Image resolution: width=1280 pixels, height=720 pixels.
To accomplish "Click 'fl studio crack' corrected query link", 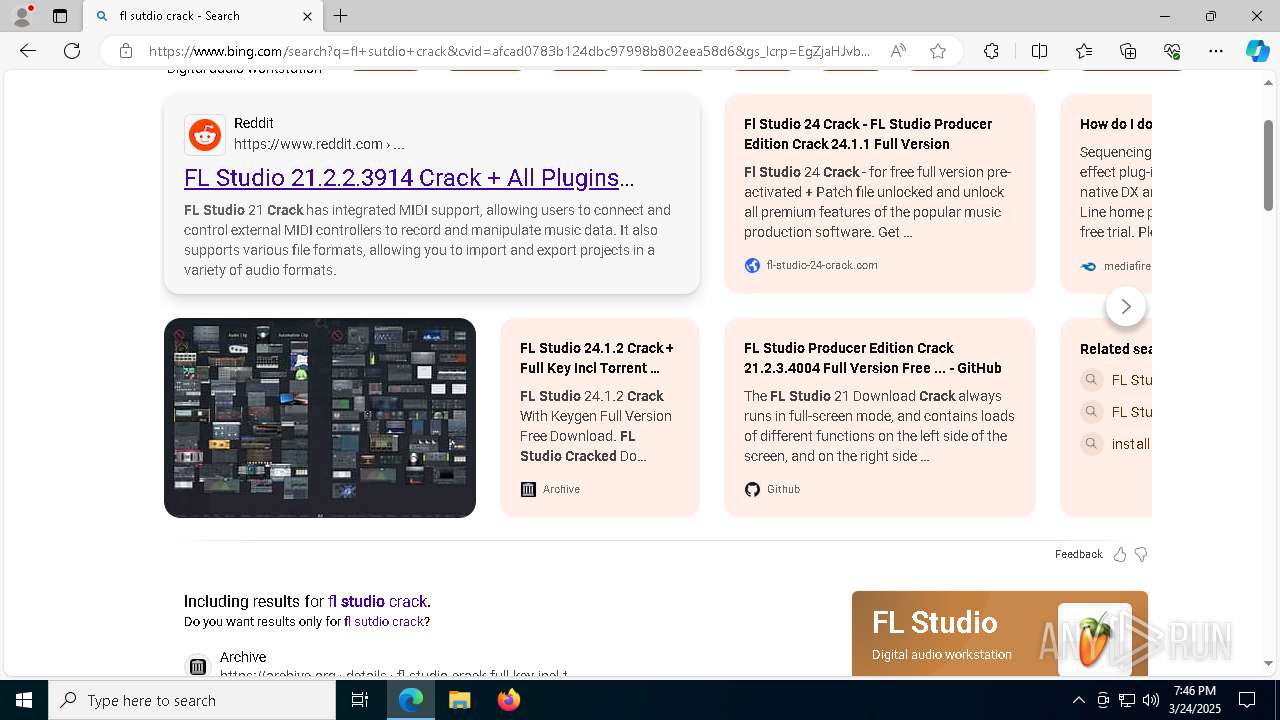I will [377, 601].
